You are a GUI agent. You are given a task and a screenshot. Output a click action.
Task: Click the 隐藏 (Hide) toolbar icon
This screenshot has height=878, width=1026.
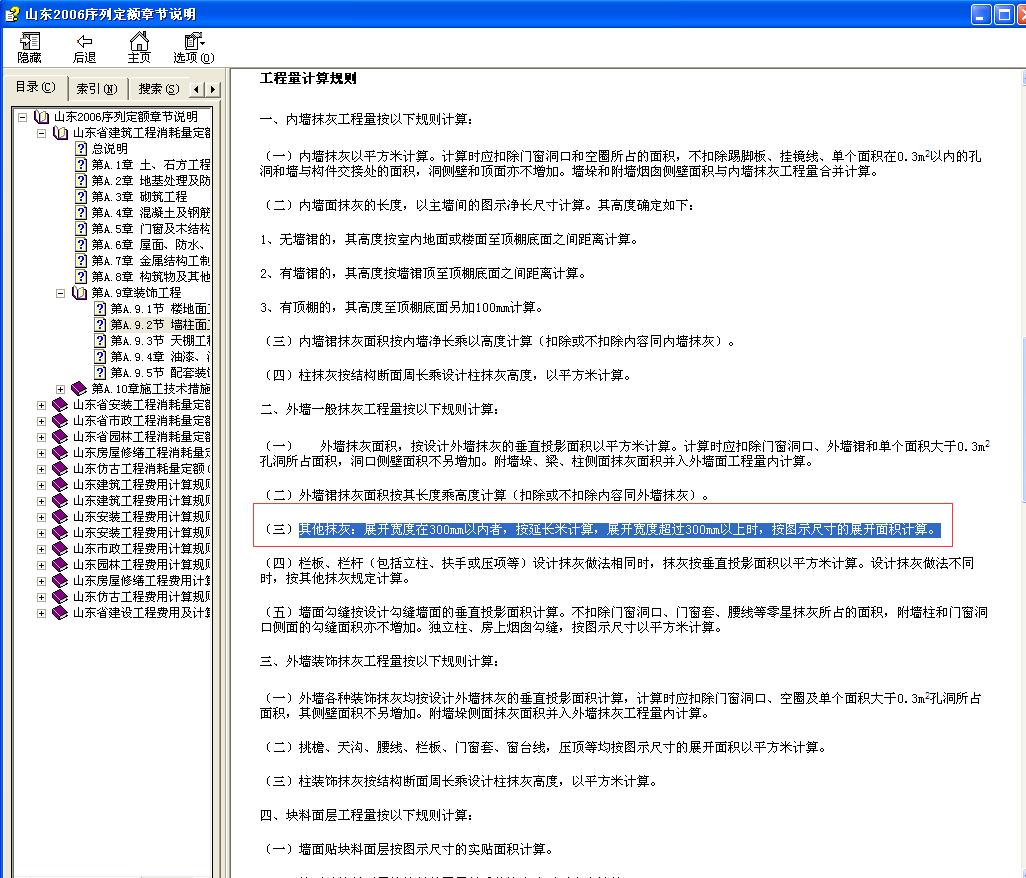coord(29,48)
